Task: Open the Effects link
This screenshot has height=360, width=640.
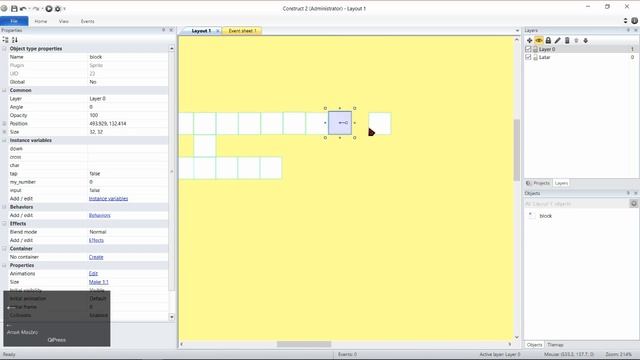Action: tap(96, 240)
